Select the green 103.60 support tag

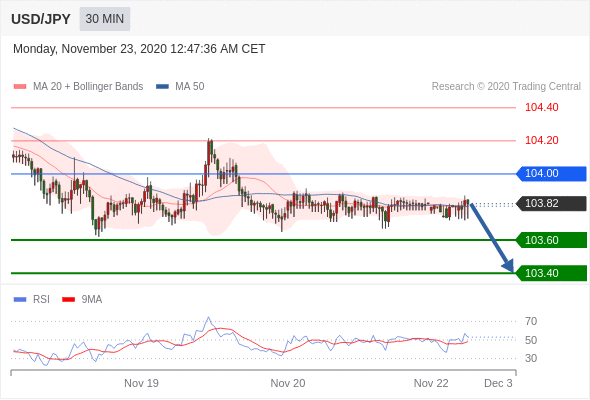(551, 240)
